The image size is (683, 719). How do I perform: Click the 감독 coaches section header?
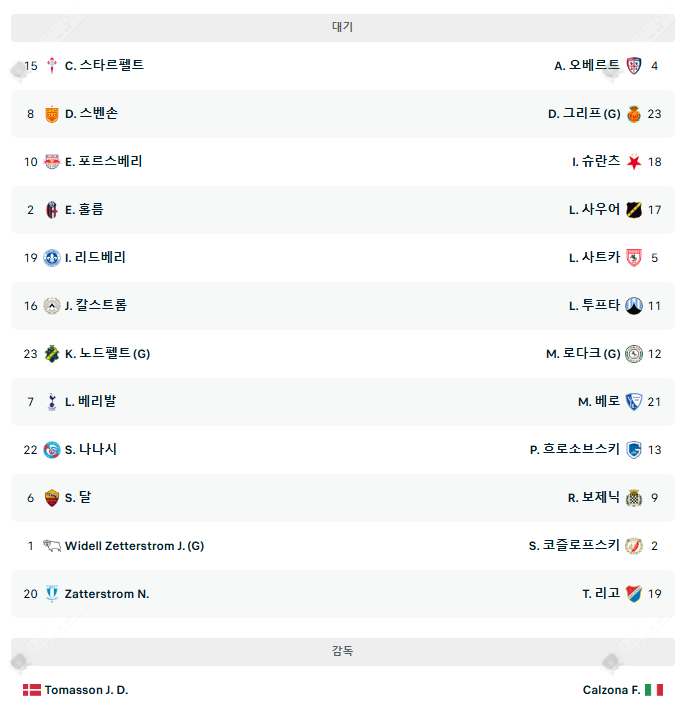pos(342,651)
